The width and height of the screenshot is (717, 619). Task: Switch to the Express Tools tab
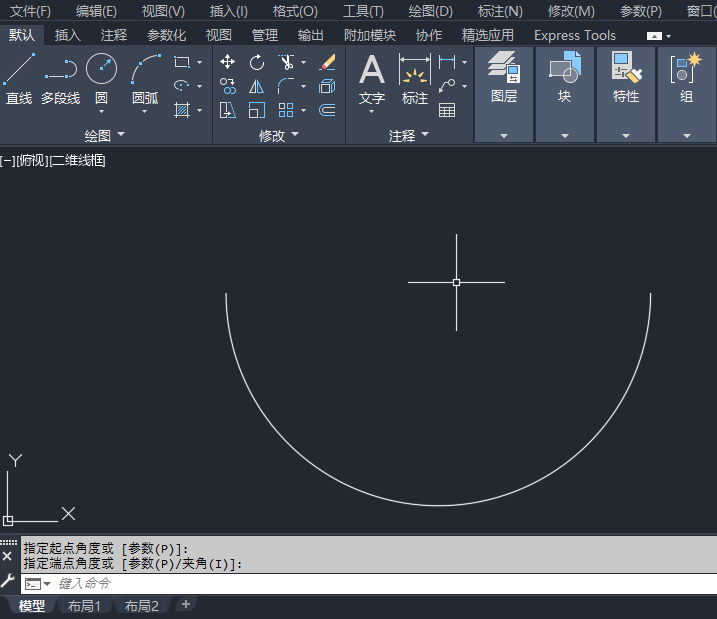coord(575,35)
